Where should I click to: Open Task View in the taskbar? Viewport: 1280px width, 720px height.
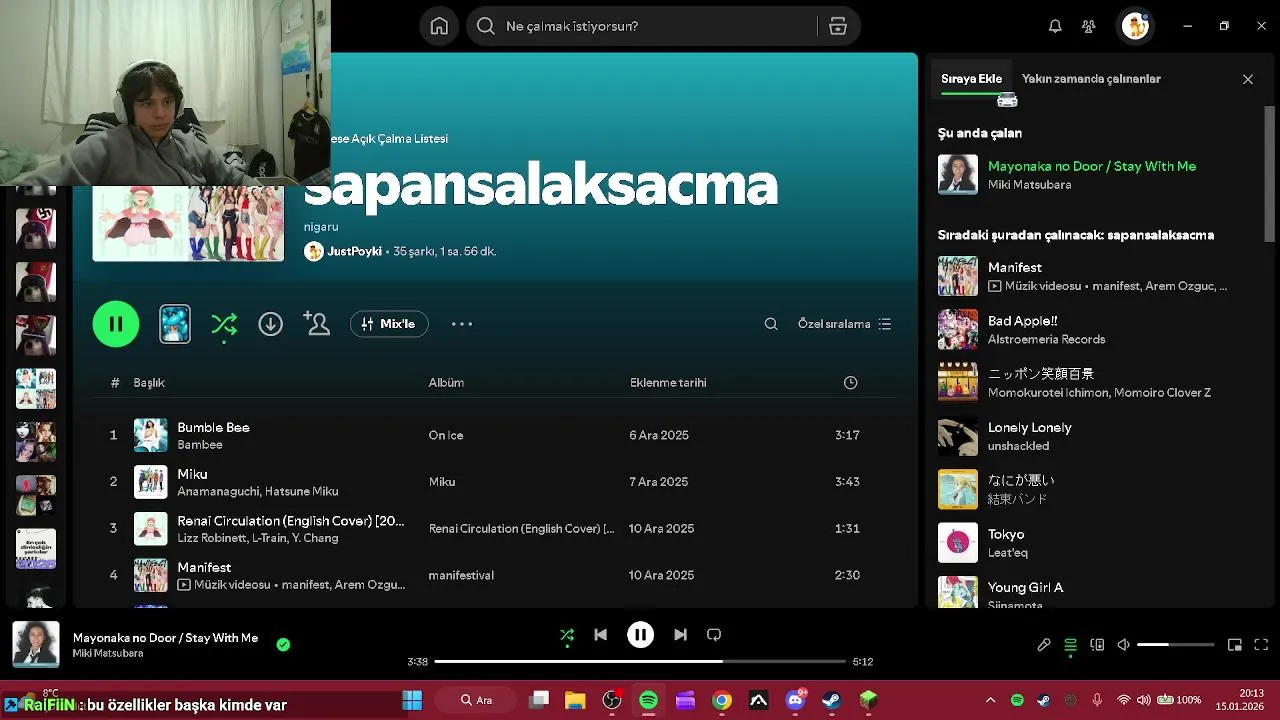539,700
